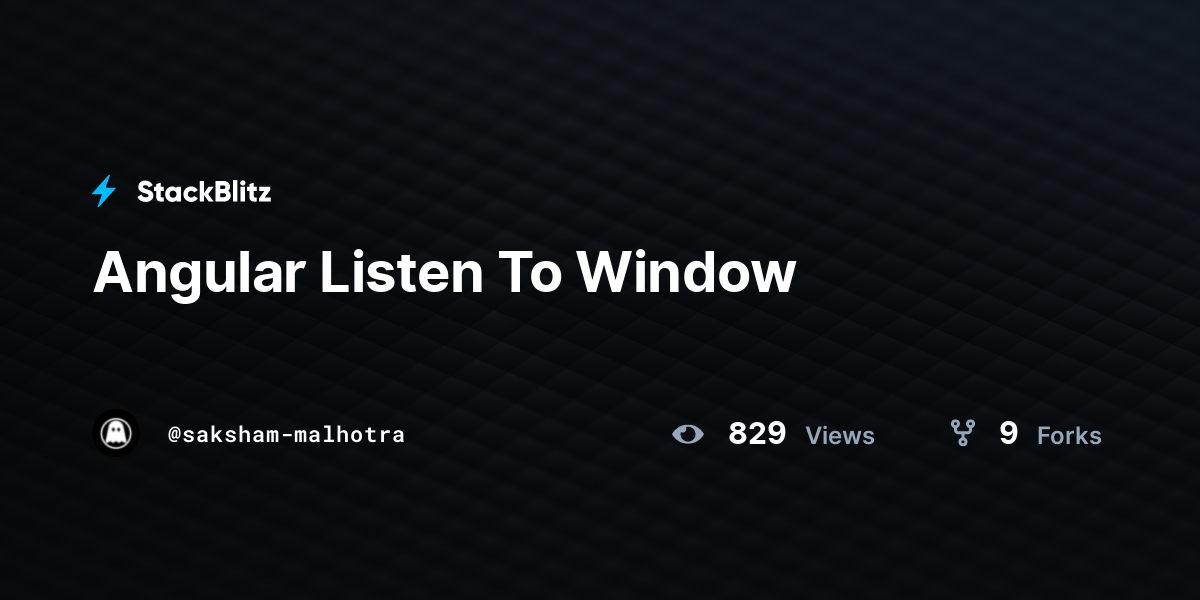Click the word Window in title

(686, 271)
